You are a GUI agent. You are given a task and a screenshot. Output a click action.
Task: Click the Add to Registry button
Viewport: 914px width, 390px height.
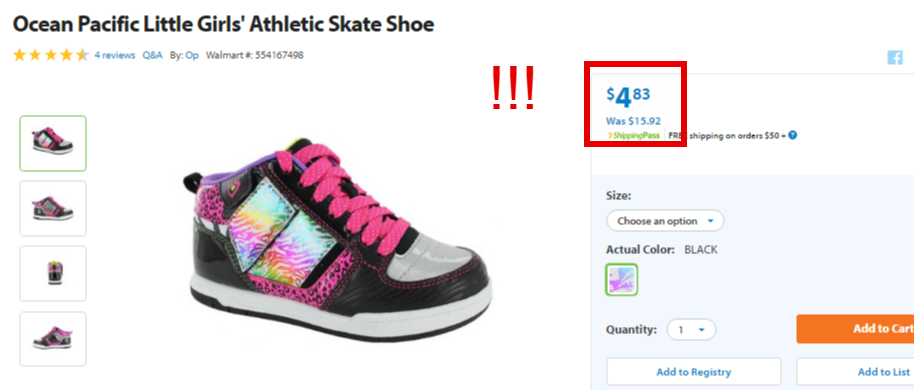click(694, 372)
